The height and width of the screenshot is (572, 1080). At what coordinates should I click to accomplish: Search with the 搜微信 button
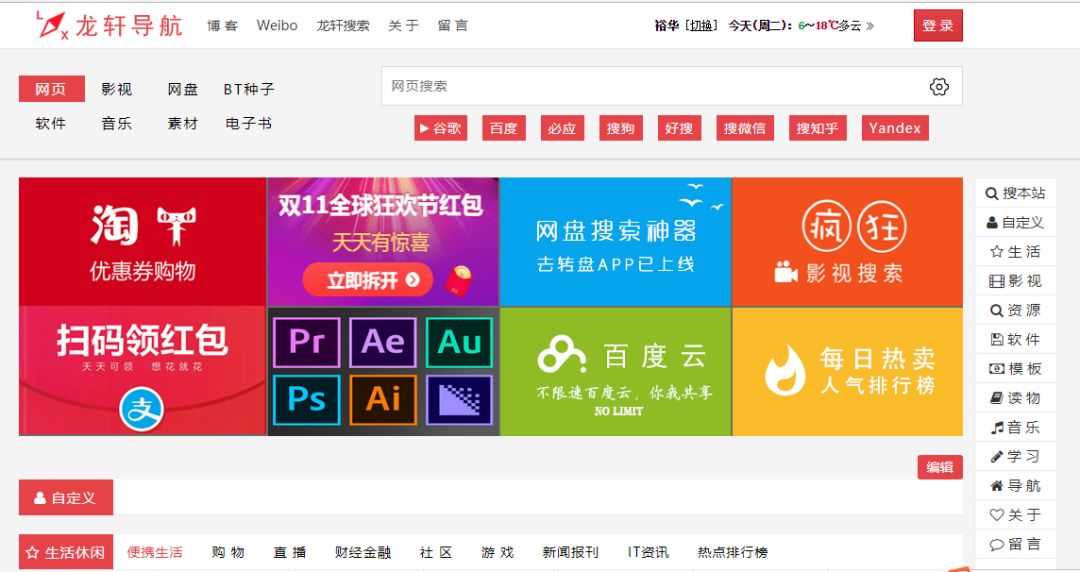[x=745, y=128]
